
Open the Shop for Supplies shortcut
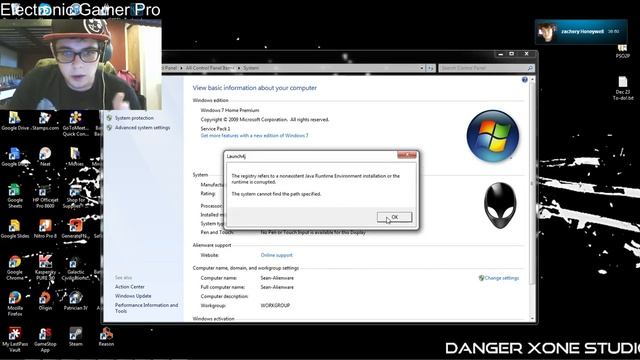click(x=76, y=196)
